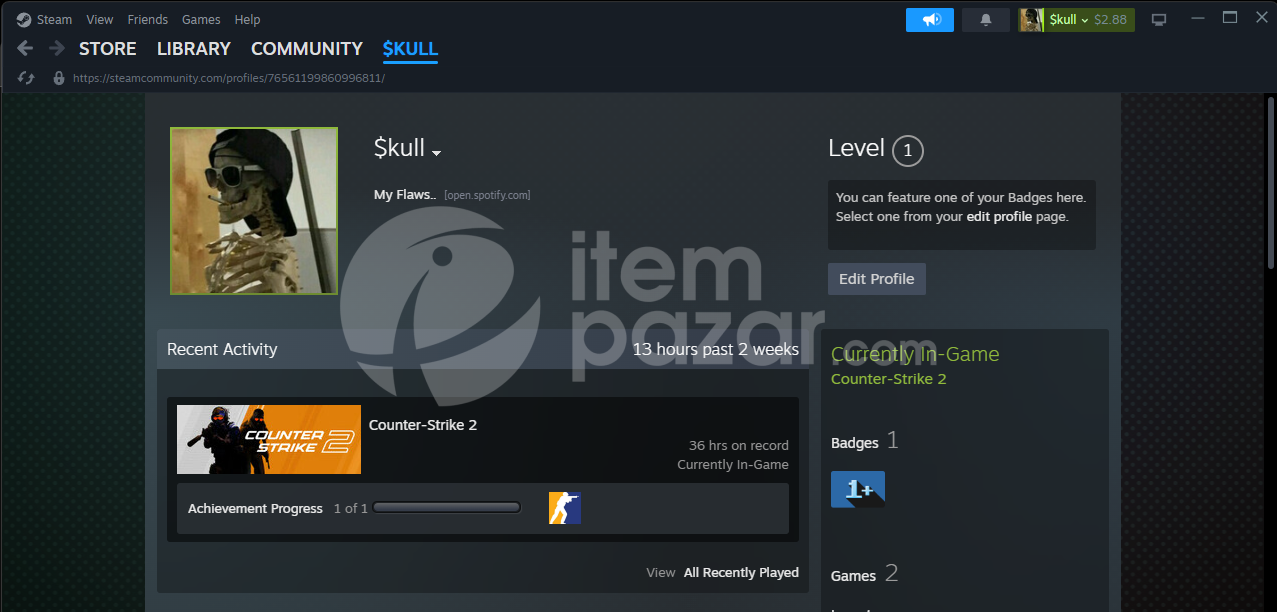The width and height of the screenshot is (1277, 612).
Task: Open the My Flaws.. Spotify link
Action: click(x=405, y=195)
